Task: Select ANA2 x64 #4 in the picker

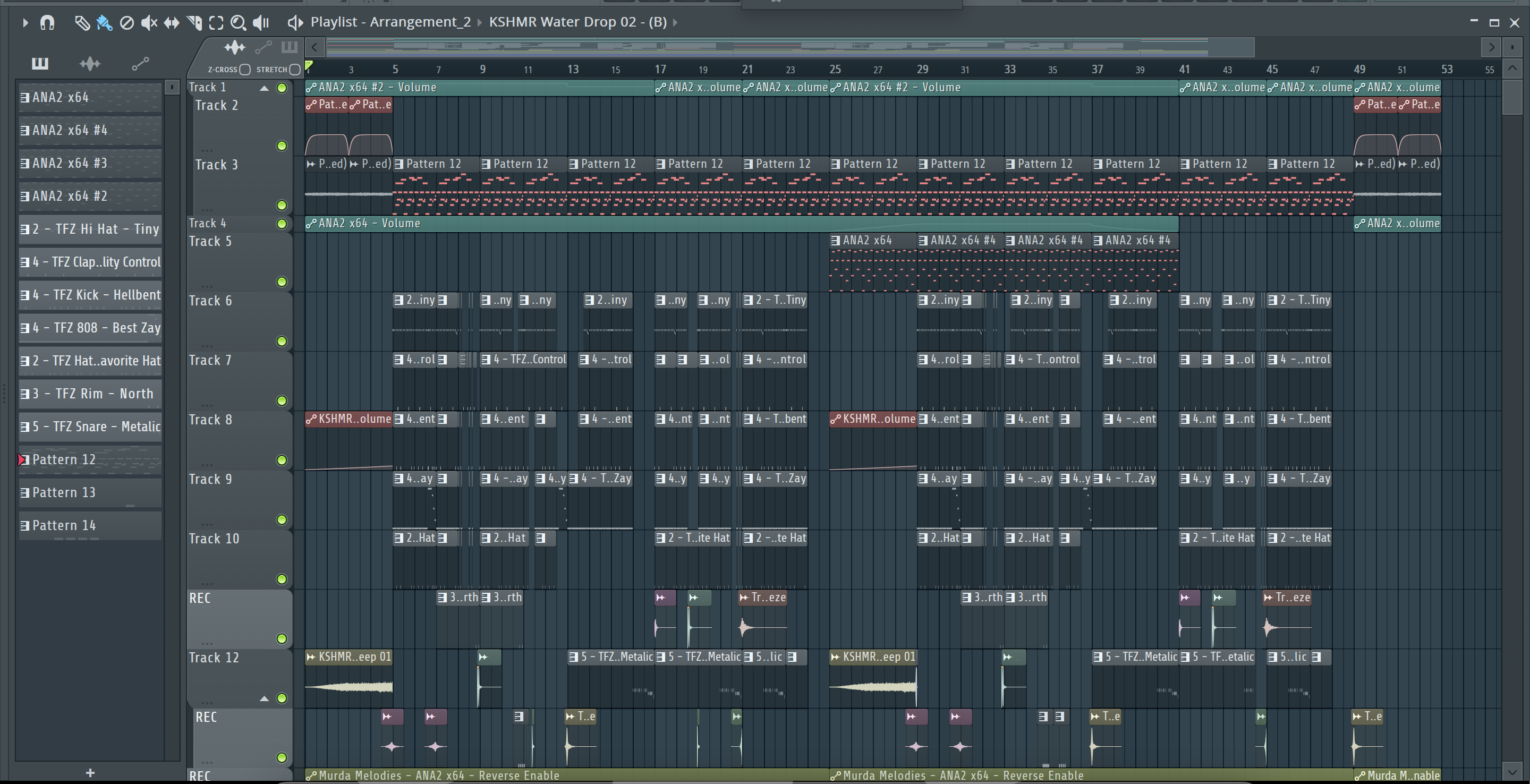Action: [x=90, y=130]
